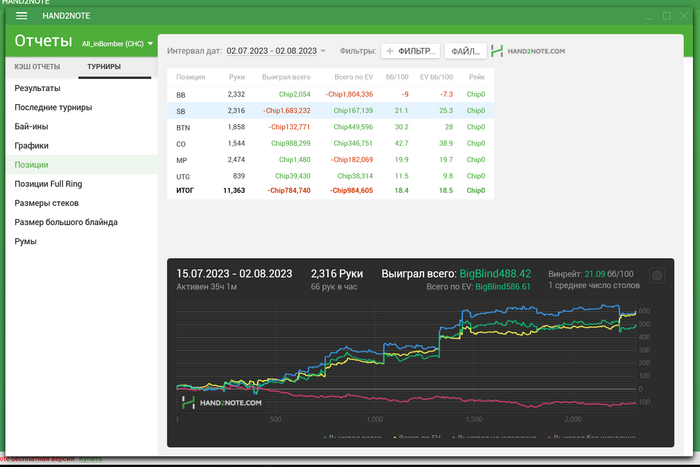Viewport: 700px width, 467px height.
Task: Sort by the Позиция column header
Action: (191, 77)
